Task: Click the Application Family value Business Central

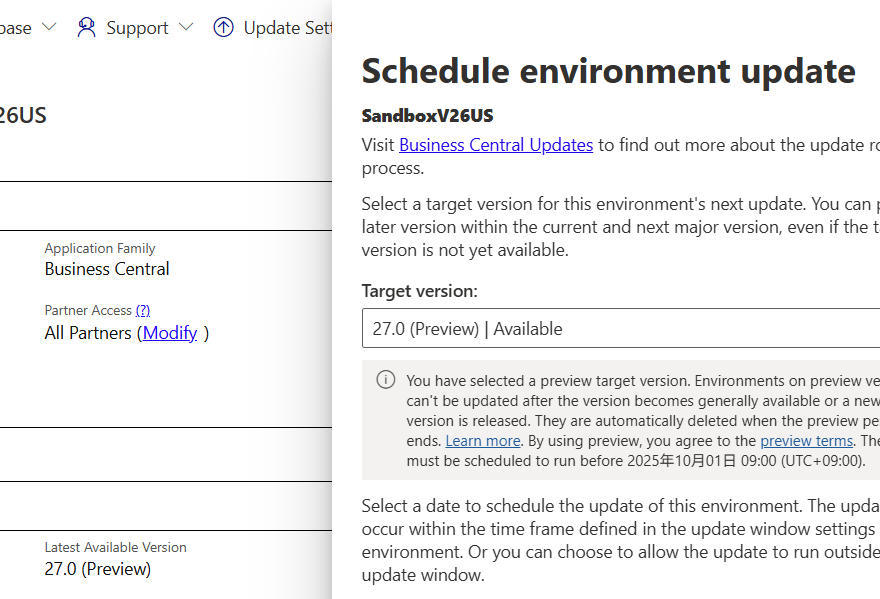Action: pos(107,269)
